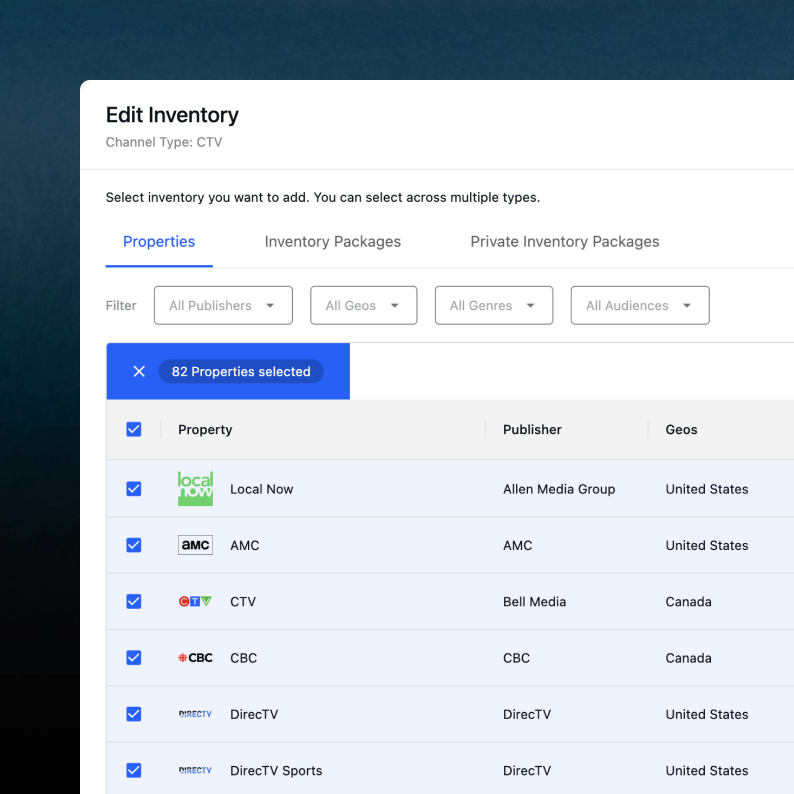Click the CTV logo icon
The image size is (794, 794).
(x=195, y=601)
